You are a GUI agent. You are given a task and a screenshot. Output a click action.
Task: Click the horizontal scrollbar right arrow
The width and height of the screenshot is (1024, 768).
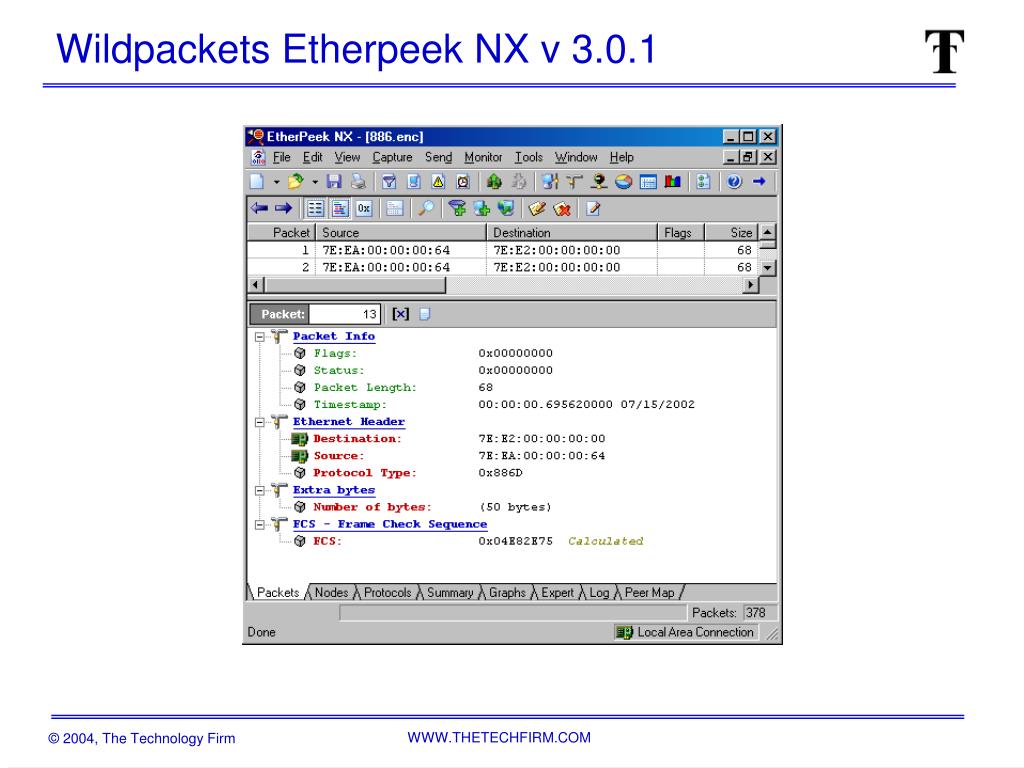point(751,285)
